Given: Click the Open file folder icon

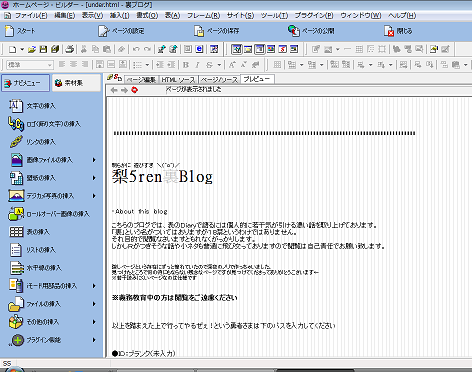Looking at the screenshot, I should tap(32, 49).
